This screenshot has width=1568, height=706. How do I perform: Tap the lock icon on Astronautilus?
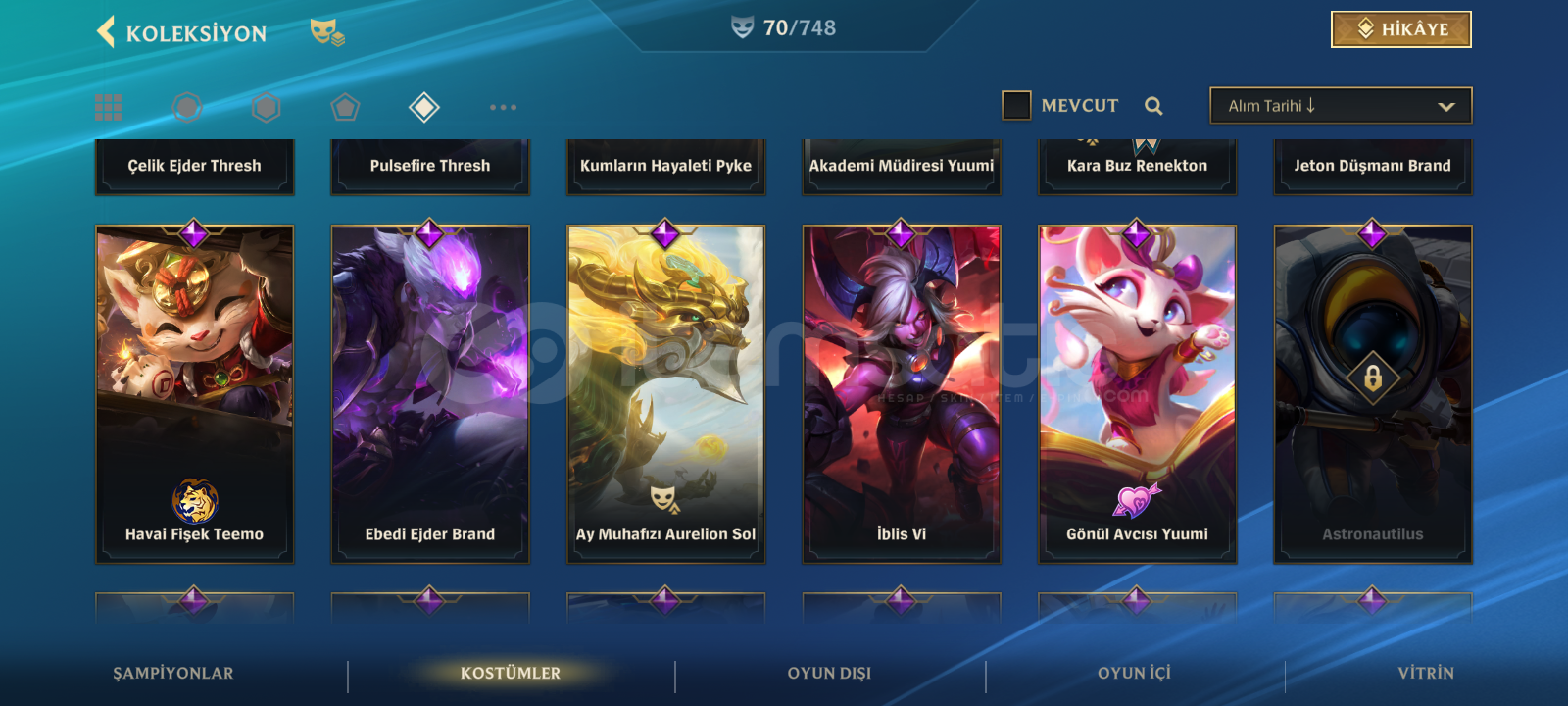tap(1372, 378)
